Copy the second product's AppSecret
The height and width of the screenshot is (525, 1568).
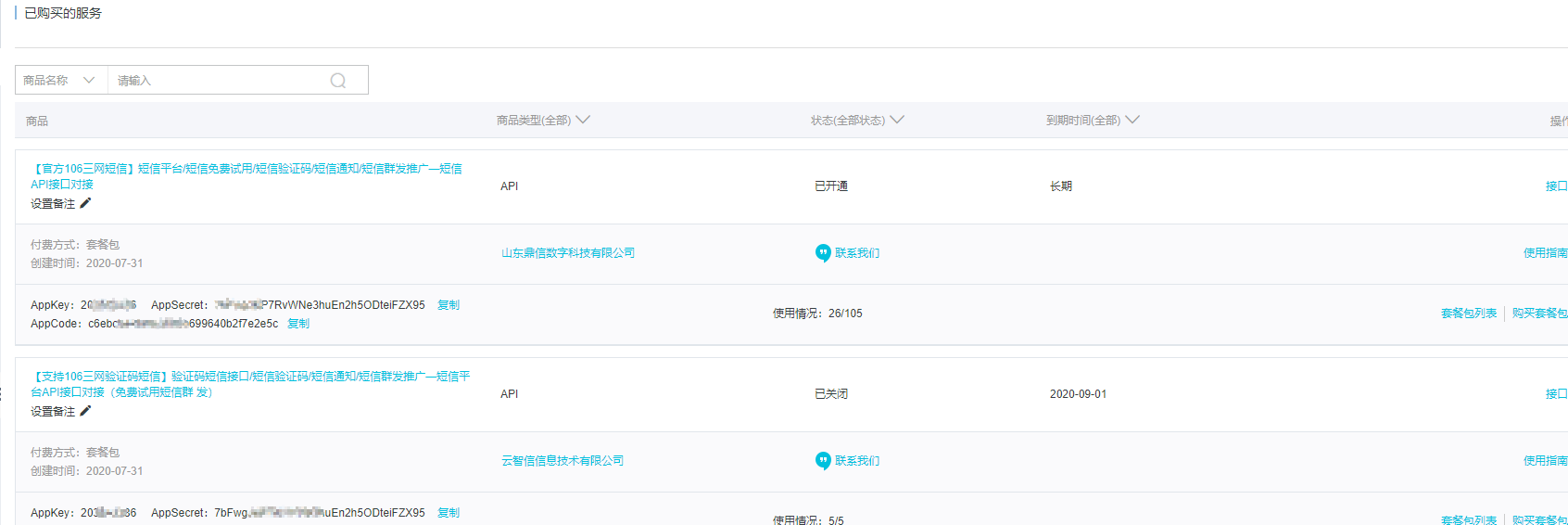tap(449, 513)
